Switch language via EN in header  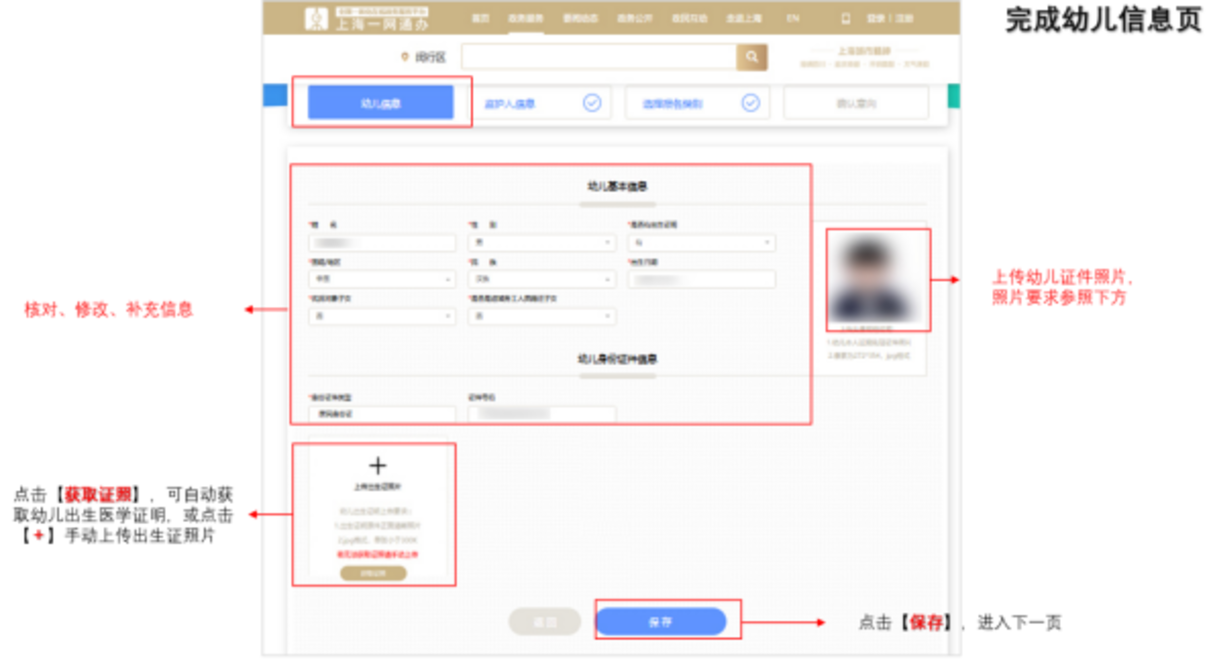tap(793, 19)
